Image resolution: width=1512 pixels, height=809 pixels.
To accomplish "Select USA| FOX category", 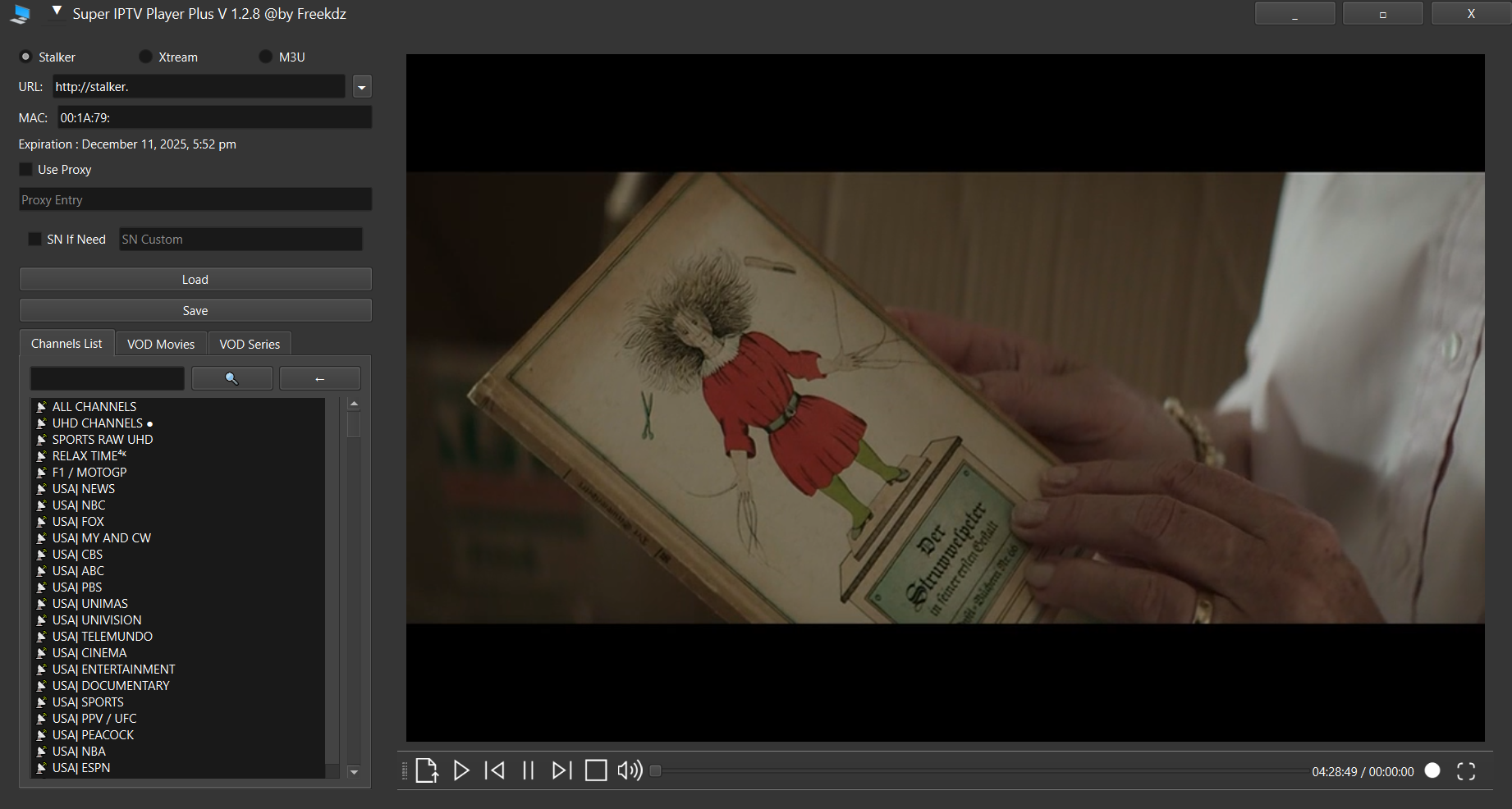I will click(78, 521).
